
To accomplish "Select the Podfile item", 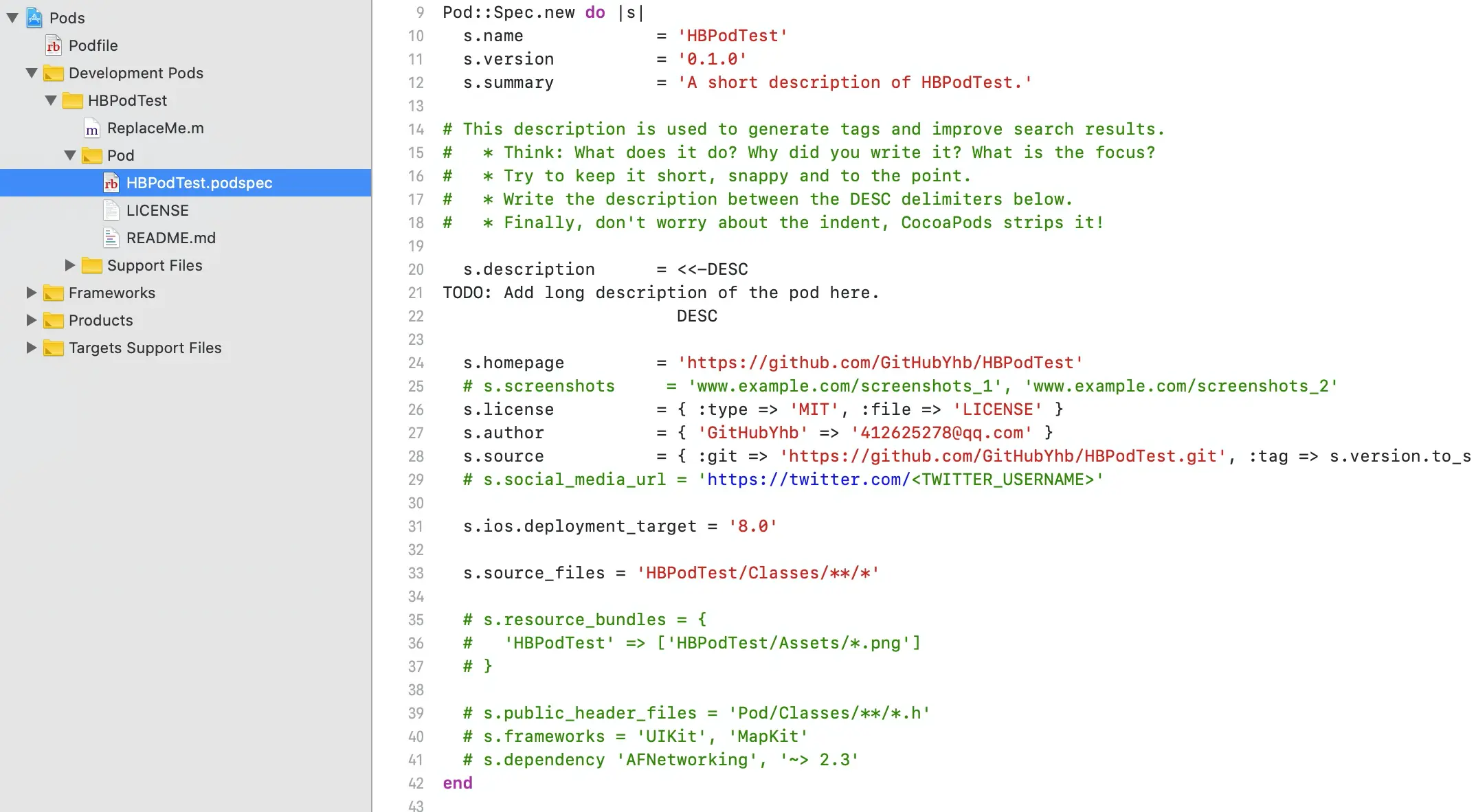I will click(x=93, y=45).
